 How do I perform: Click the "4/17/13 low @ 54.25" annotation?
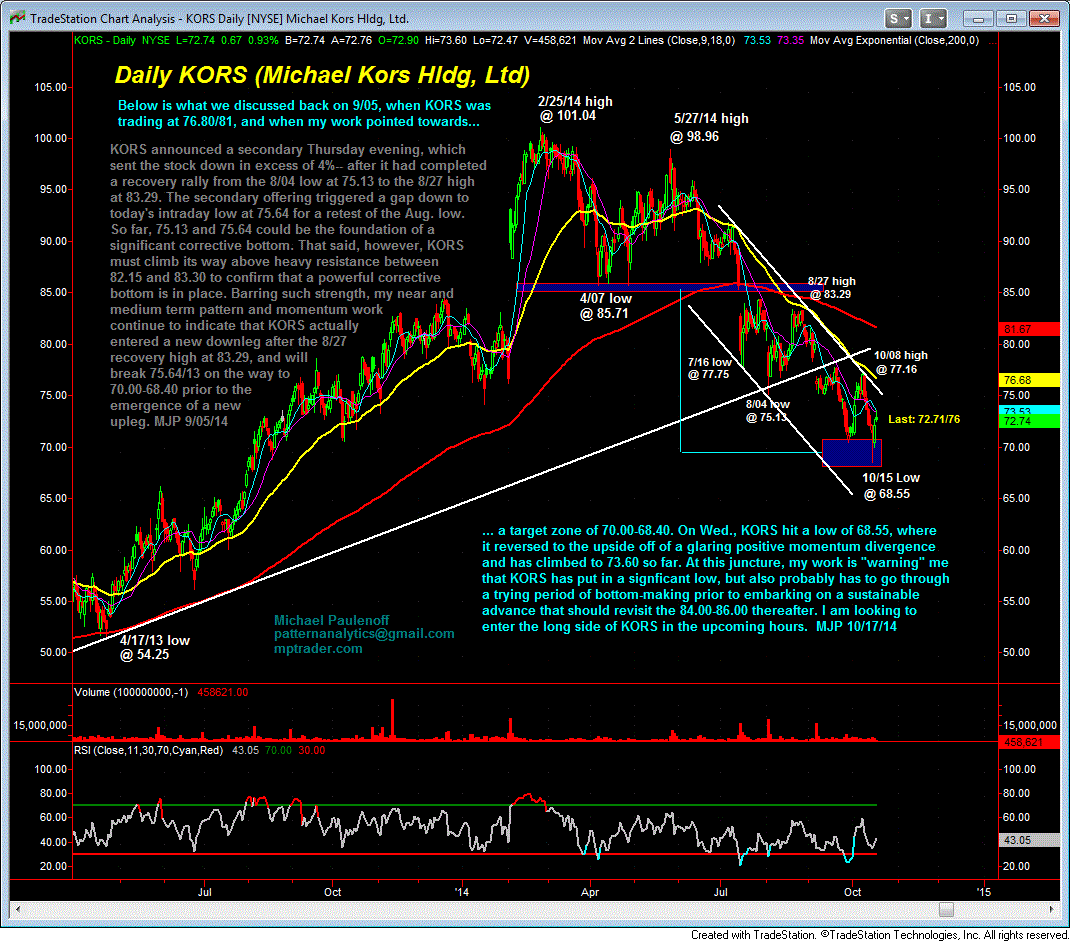click(x=154, y=648)
